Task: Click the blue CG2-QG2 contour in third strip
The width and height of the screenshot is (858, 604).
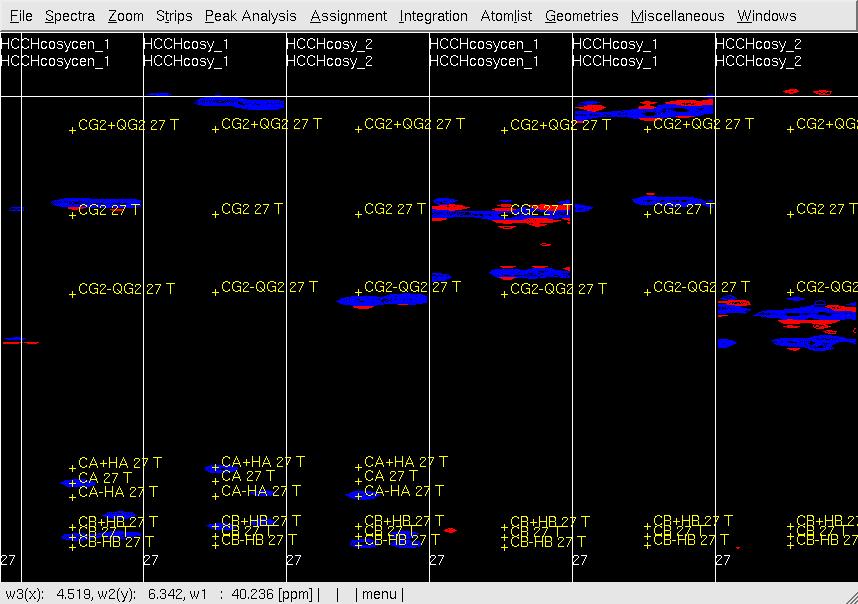Action: pos(380,300)
